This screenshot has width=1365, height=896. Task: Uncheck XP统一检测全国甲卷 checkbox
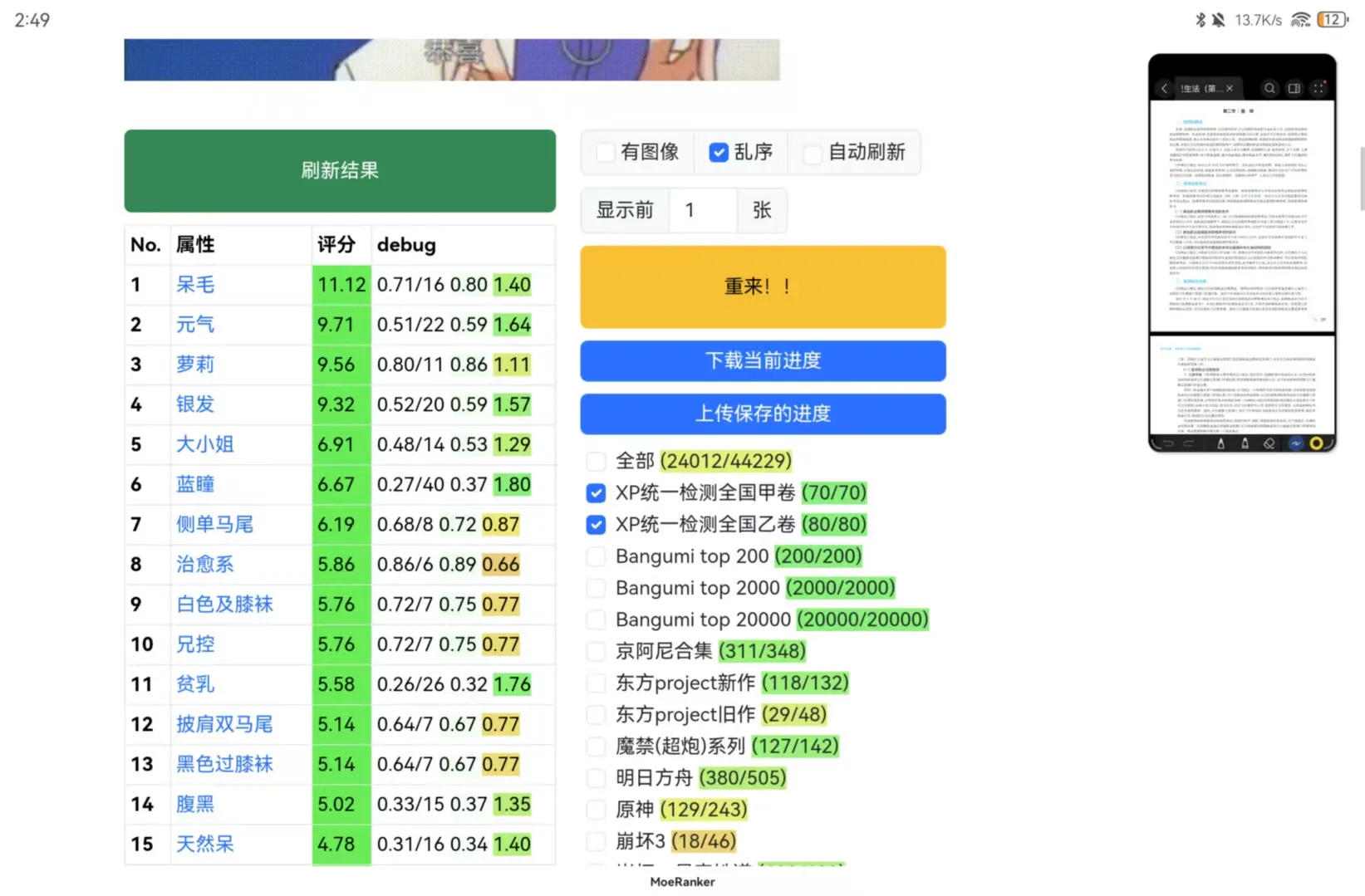pyautogui.click(x=596, y=493)
